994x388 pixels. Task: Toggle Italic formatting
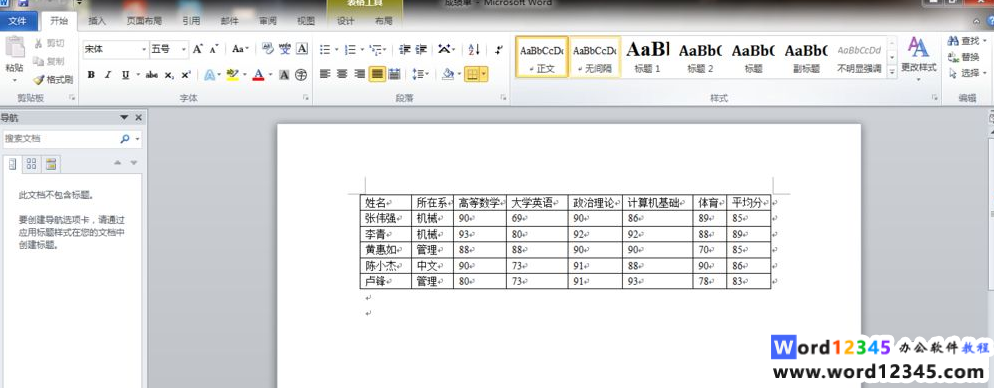pos(108,75)
